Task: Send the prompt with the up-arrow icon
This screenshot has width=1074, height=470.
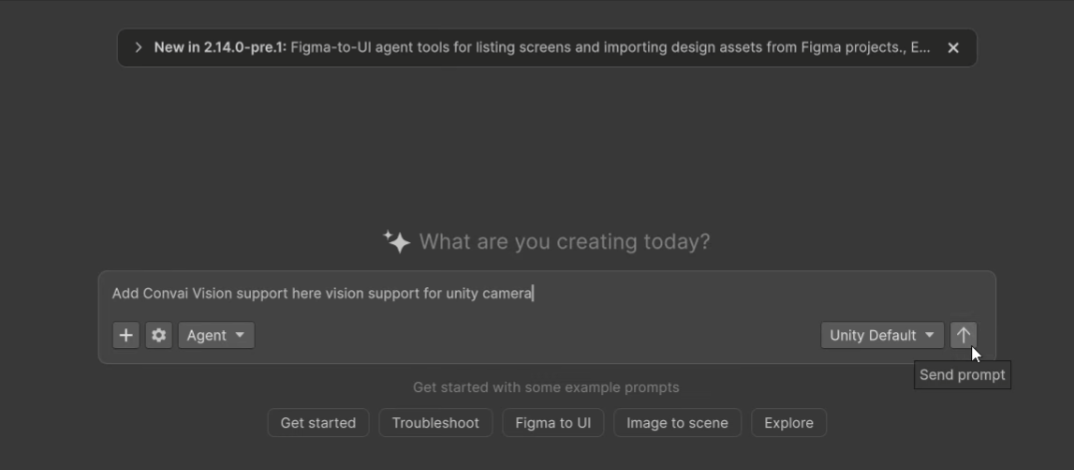Action: coord(964,335)
